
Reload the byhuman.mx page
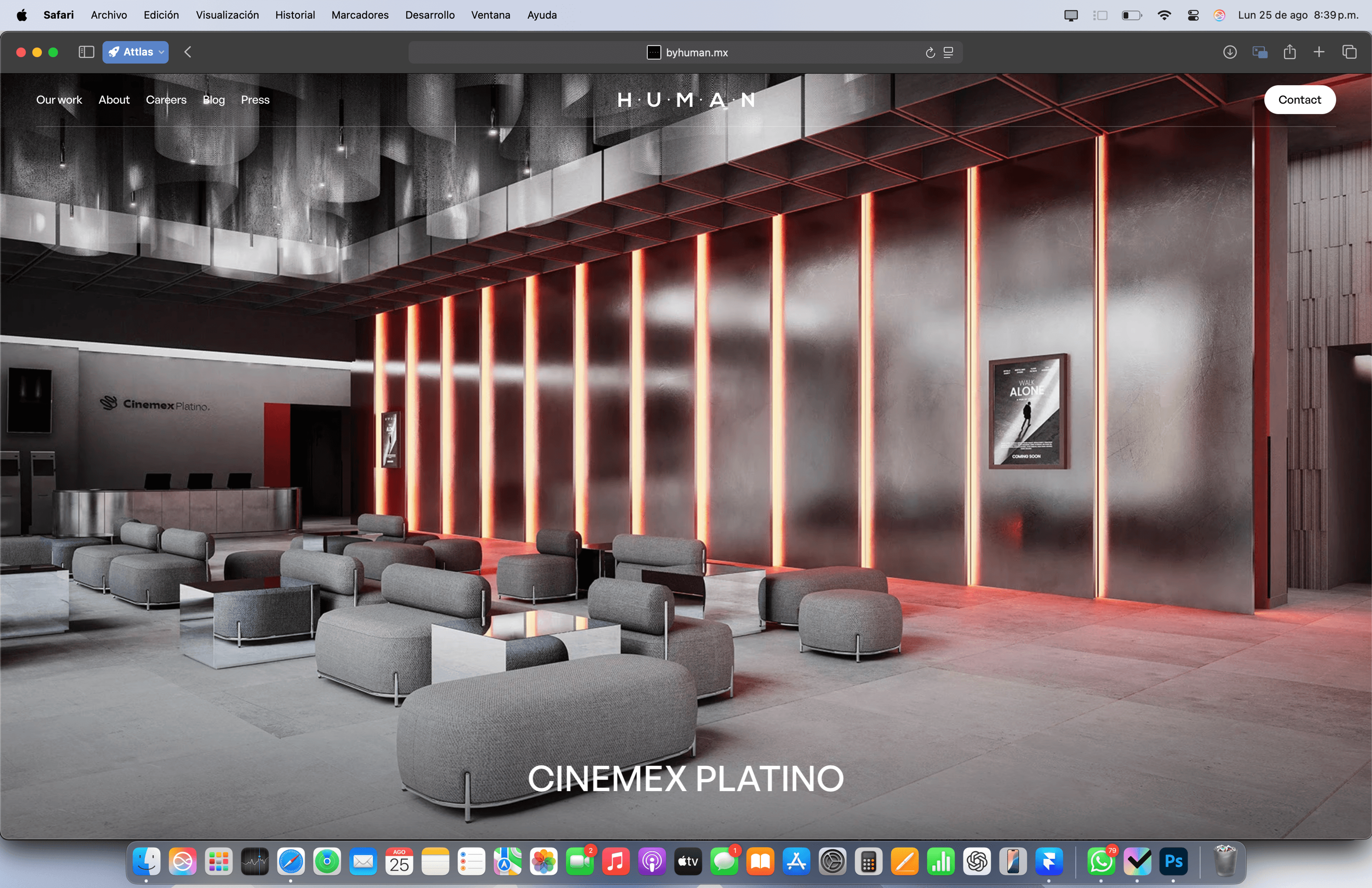tap(929, 53)
